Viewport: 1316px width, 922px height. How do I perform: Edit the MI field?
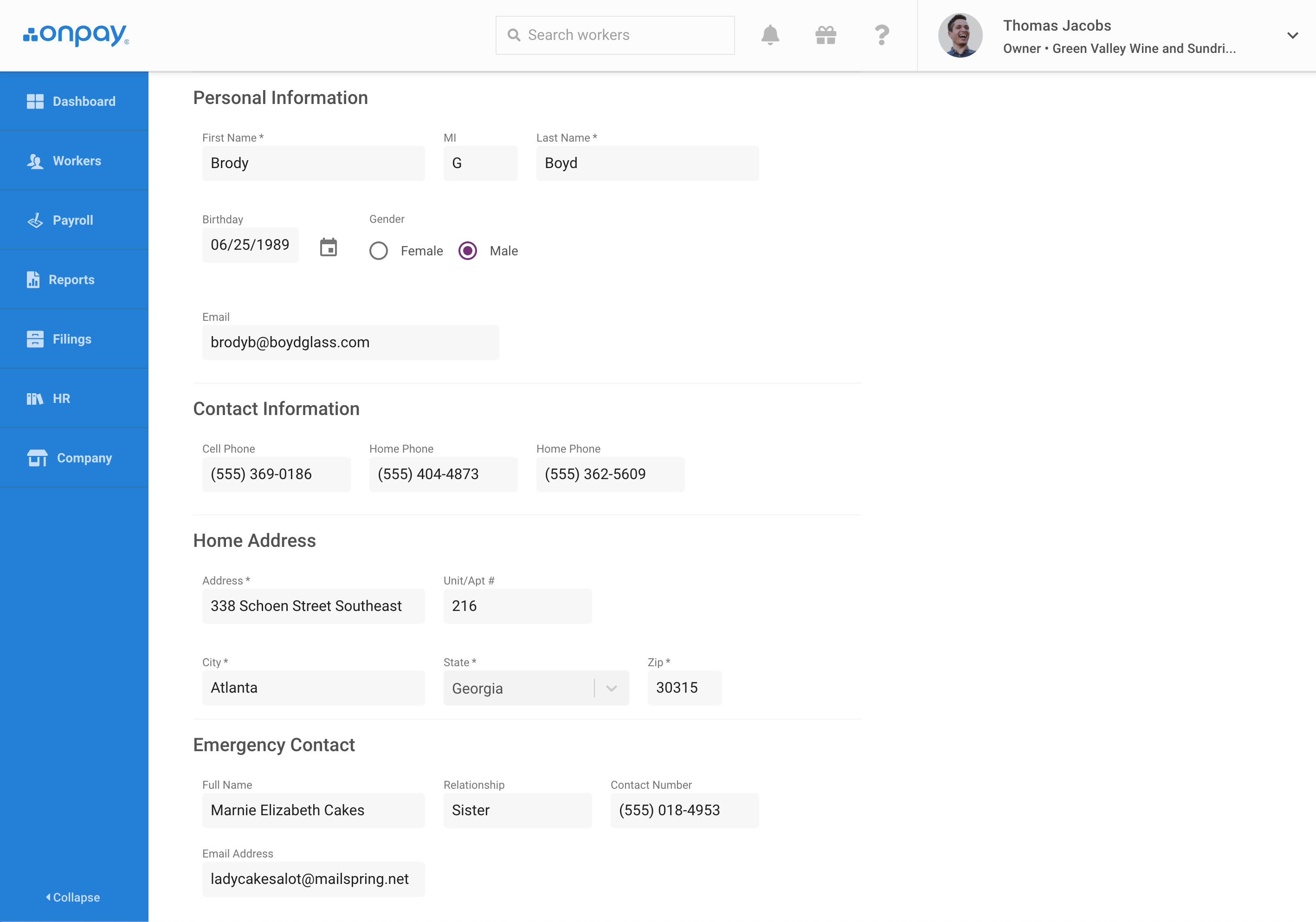(480, 163)
